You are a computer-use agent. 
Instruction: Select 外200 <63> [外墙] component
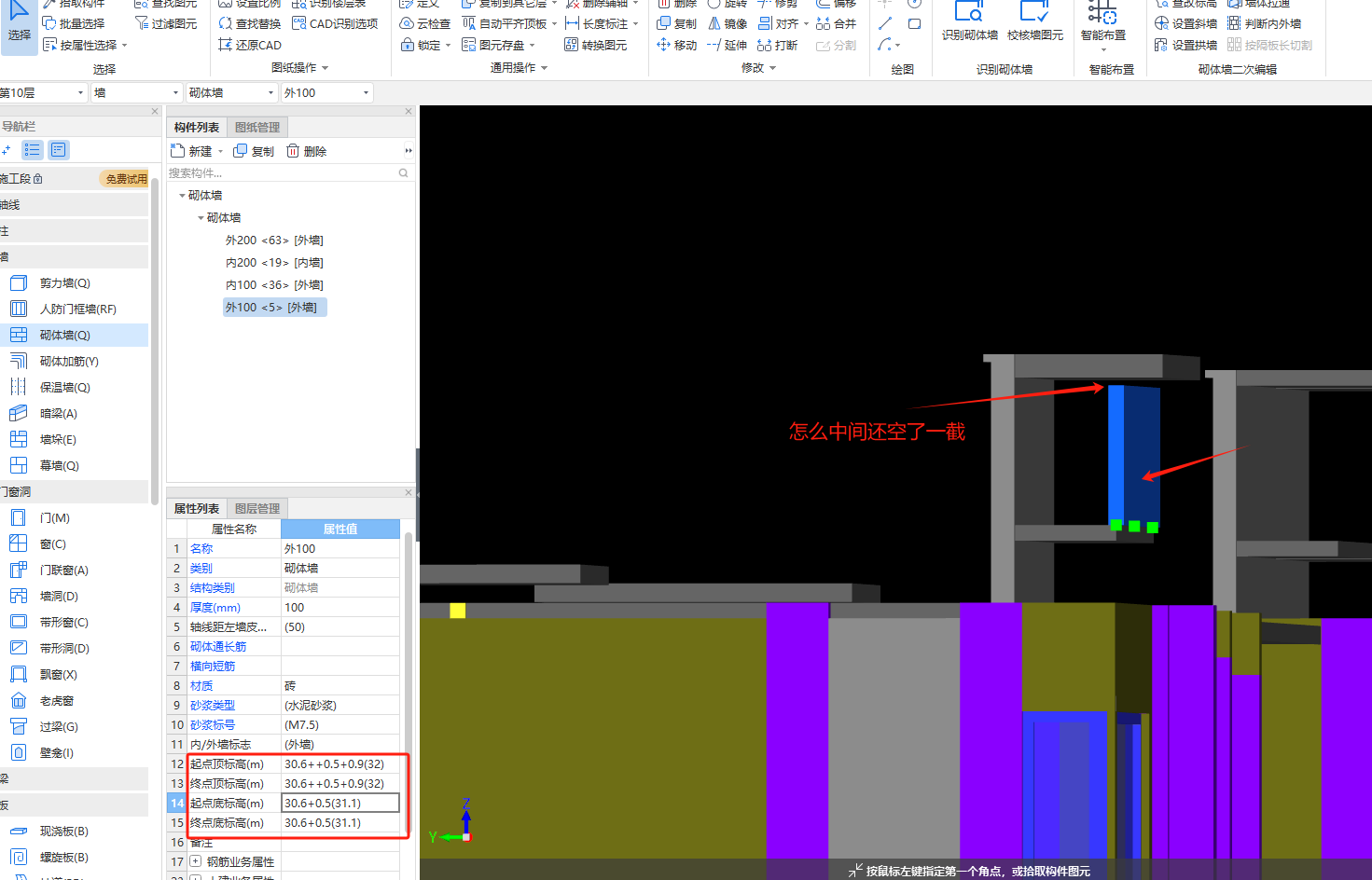274,241
